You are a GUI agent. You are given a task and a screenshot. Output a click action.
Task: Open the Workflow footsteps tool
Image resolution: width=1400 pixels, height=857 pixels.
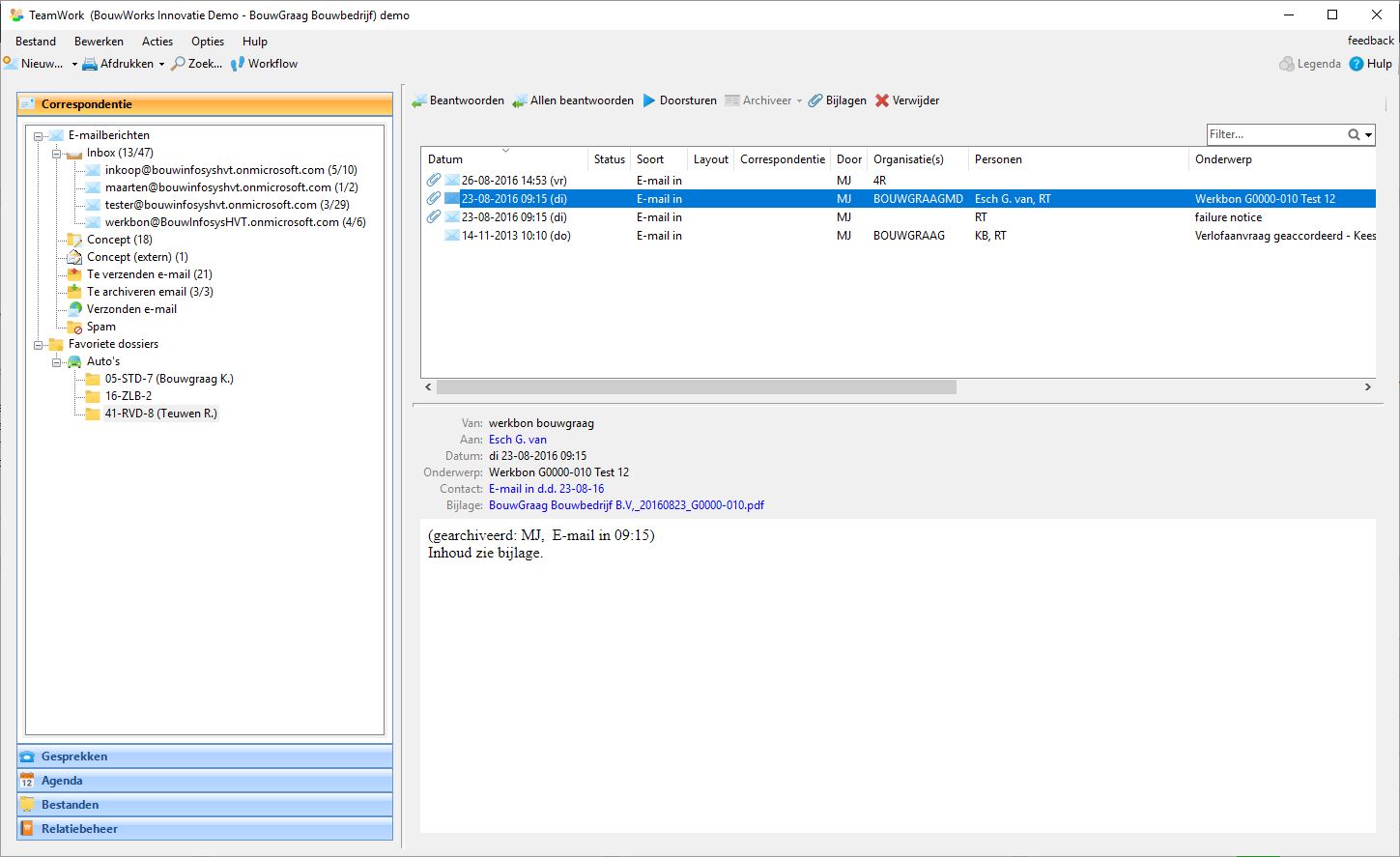pyautogui.click(x=238, y=64)
